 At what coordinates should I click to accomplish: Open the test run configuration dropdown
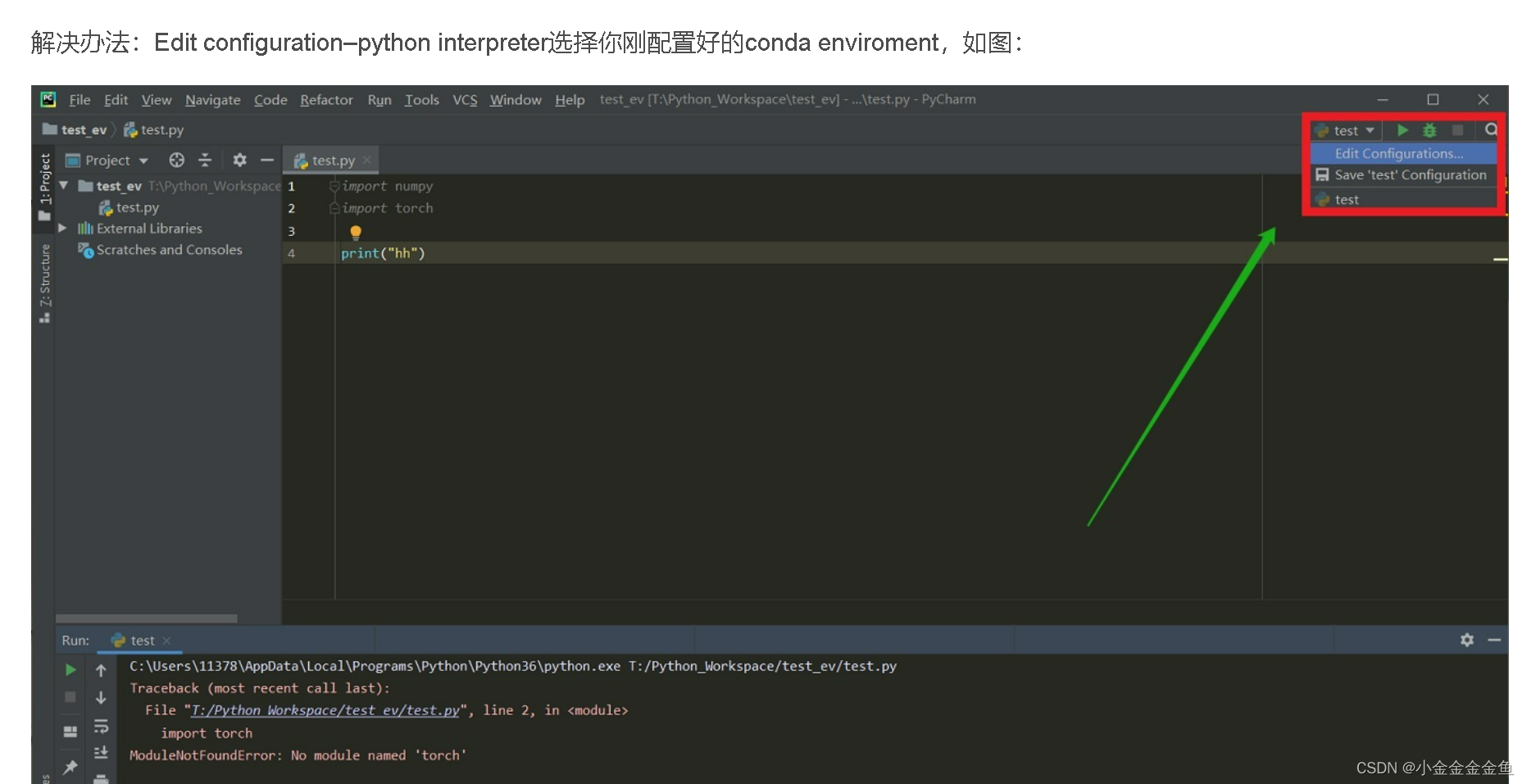[x=1347, y=130]
